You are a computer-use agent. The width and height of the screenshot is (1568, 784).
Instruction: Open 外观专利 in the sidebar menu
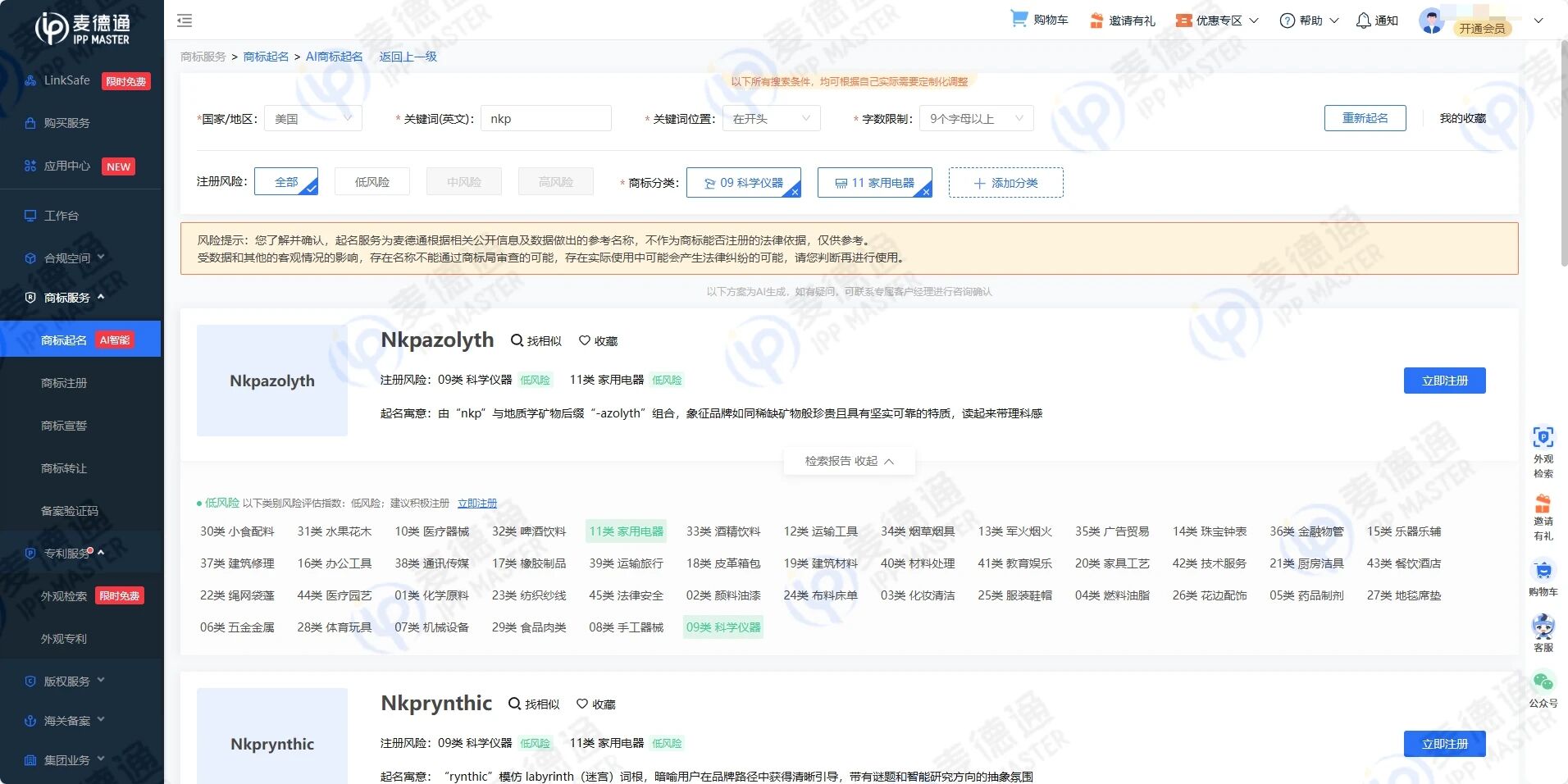[x=64, y=639]
